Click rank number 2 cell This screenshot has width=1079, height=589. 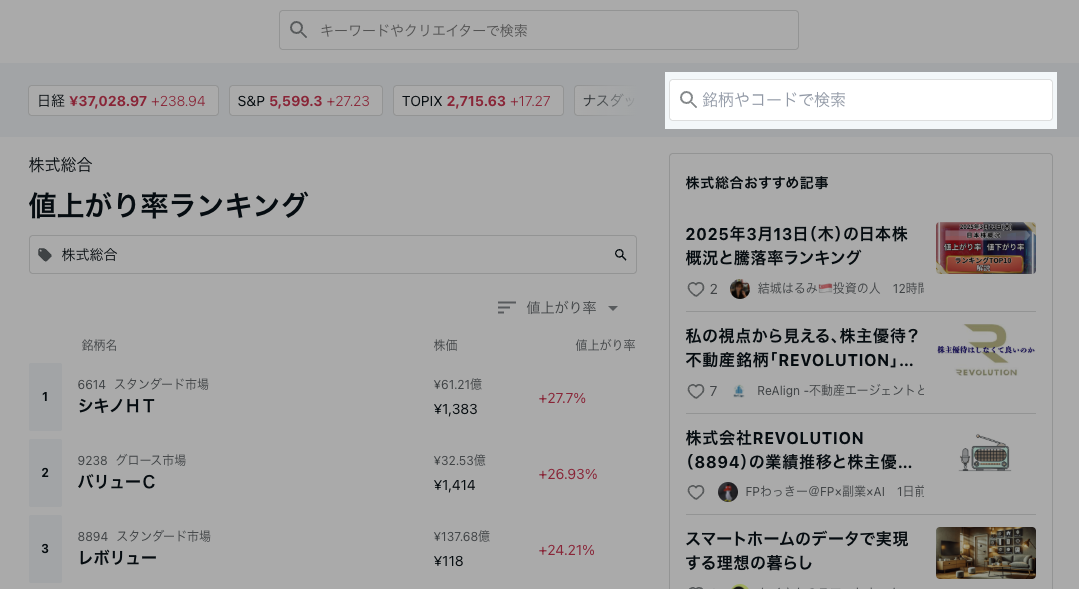click(x=45, y=473)
